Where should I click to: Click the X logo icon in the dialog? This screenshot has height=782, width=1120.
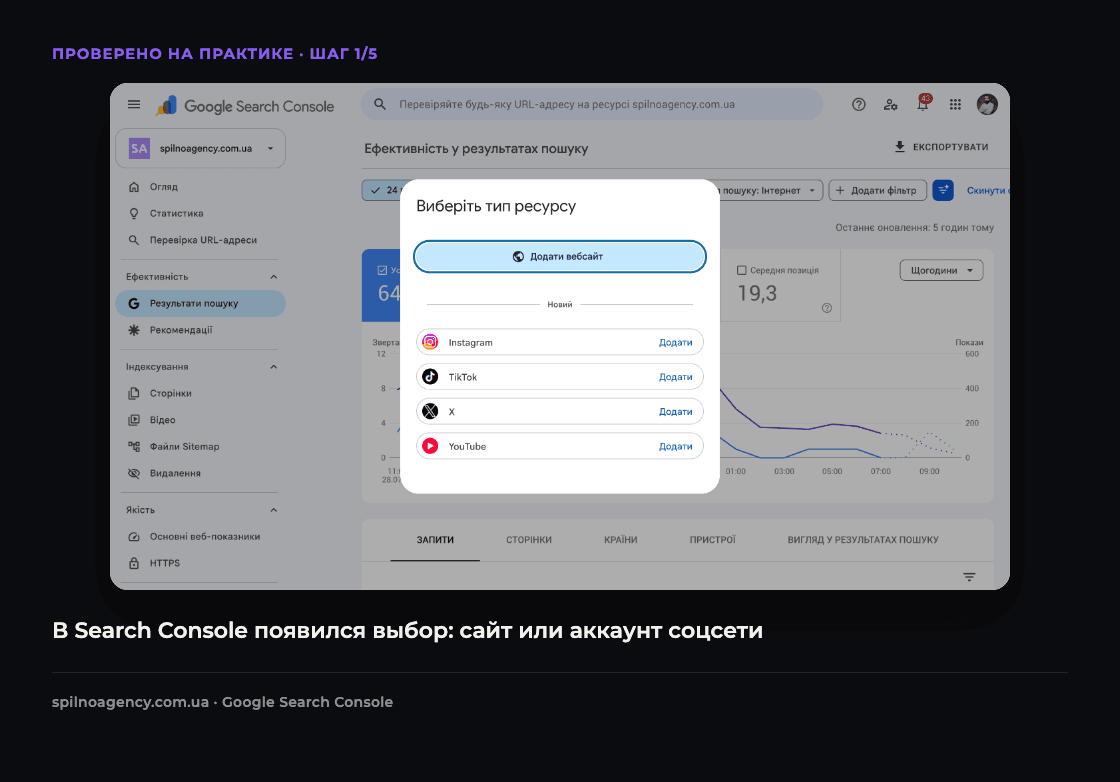[430, 411]
